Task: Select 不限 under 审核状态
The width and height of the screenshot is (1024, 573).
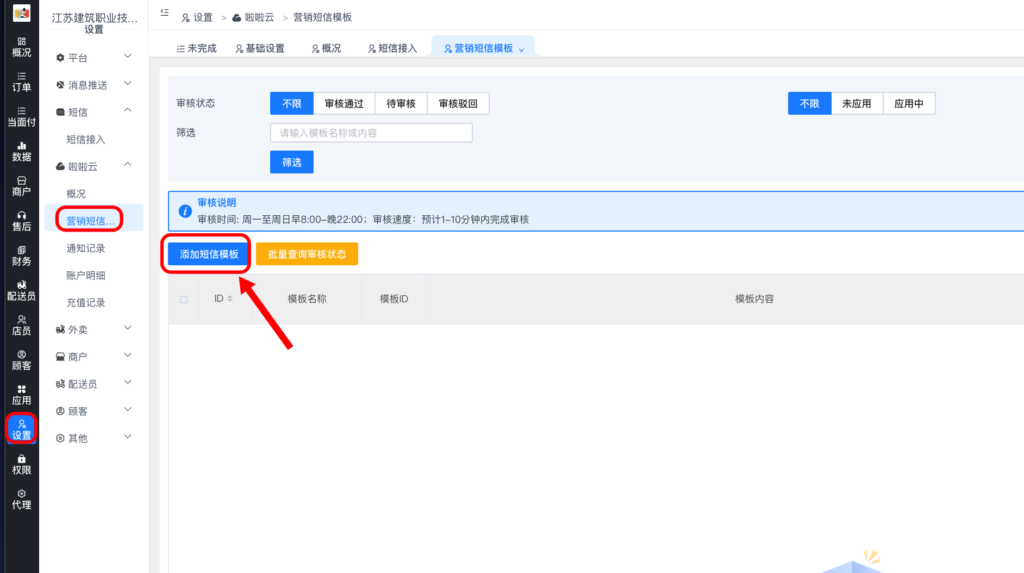Action: point(291,103)
